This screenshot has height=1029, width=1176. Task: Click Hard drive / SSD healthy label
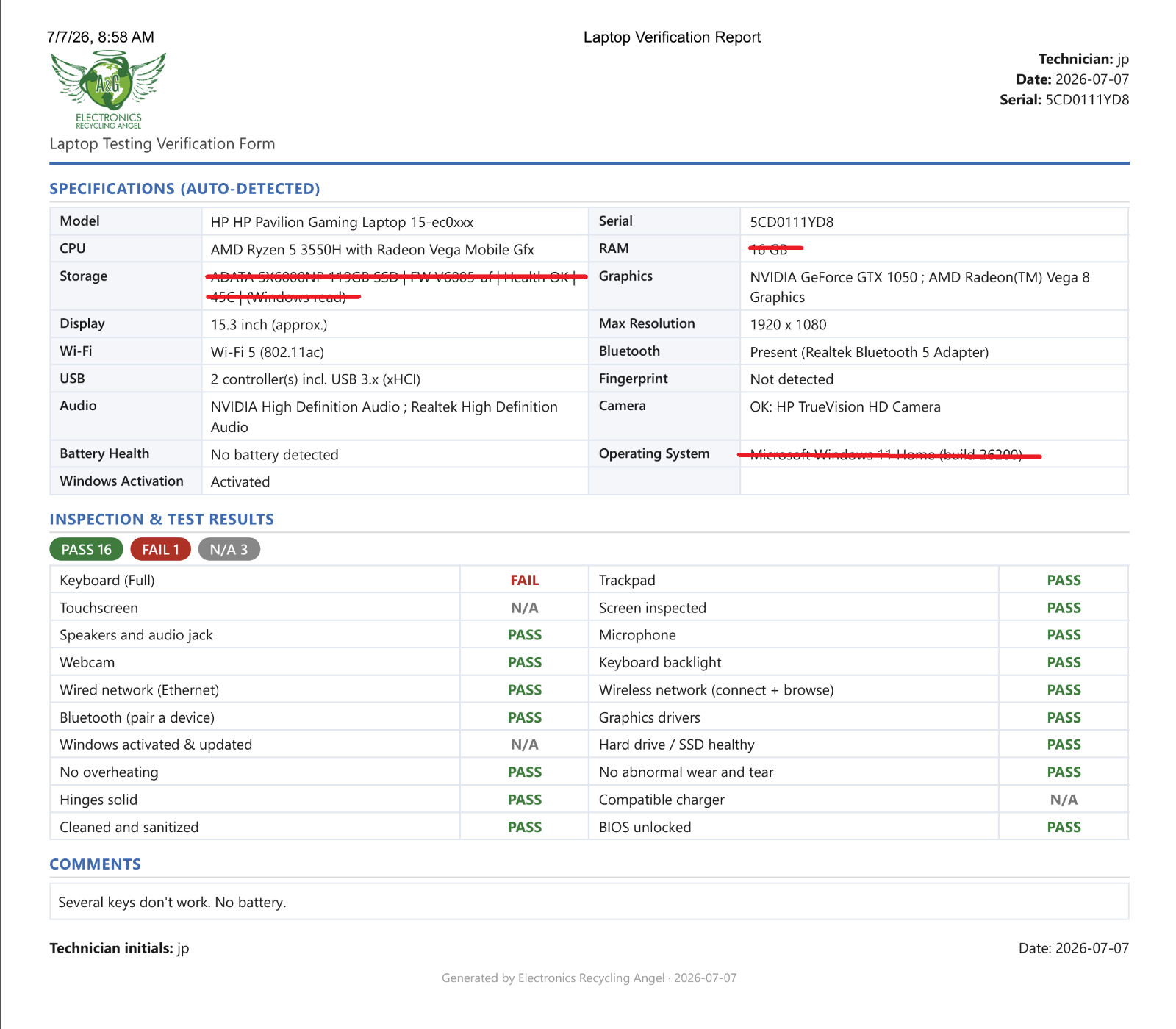click(x=677, y=745)
